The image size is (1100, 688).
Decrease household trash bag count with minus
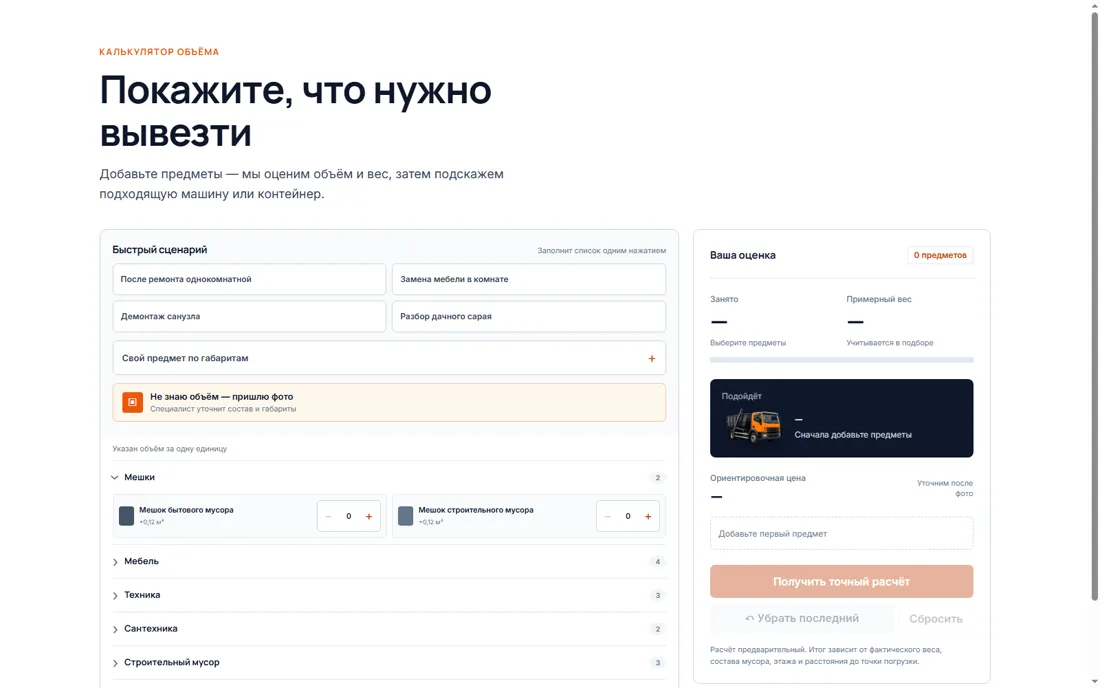tap(328, 516)
